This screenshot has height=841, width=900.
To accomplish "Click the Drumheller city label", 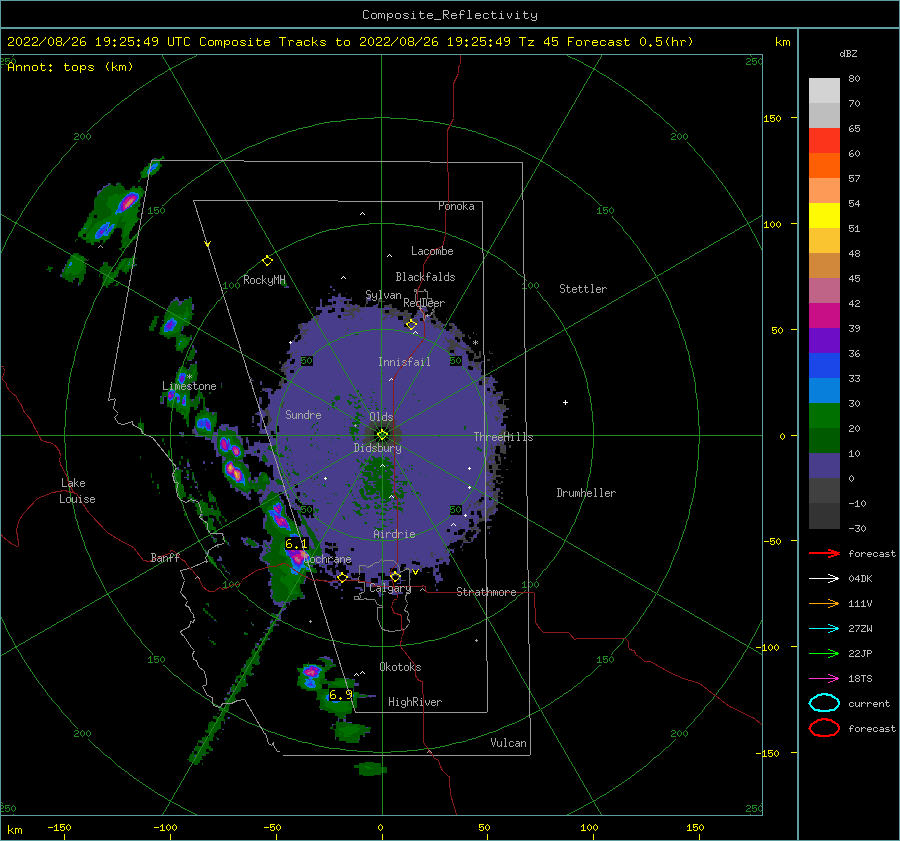I will [586, 493].
